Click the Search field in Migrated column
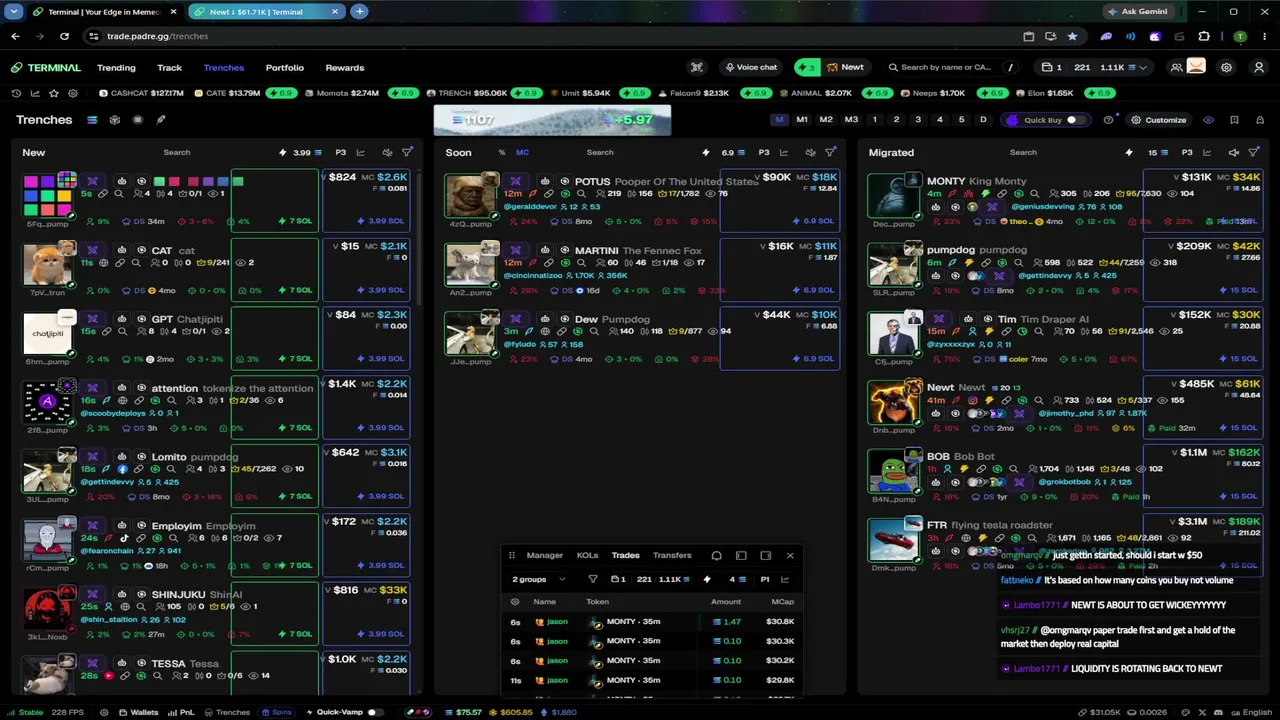Viewport: 1280px width, 720px height. tap(1023, 153)
